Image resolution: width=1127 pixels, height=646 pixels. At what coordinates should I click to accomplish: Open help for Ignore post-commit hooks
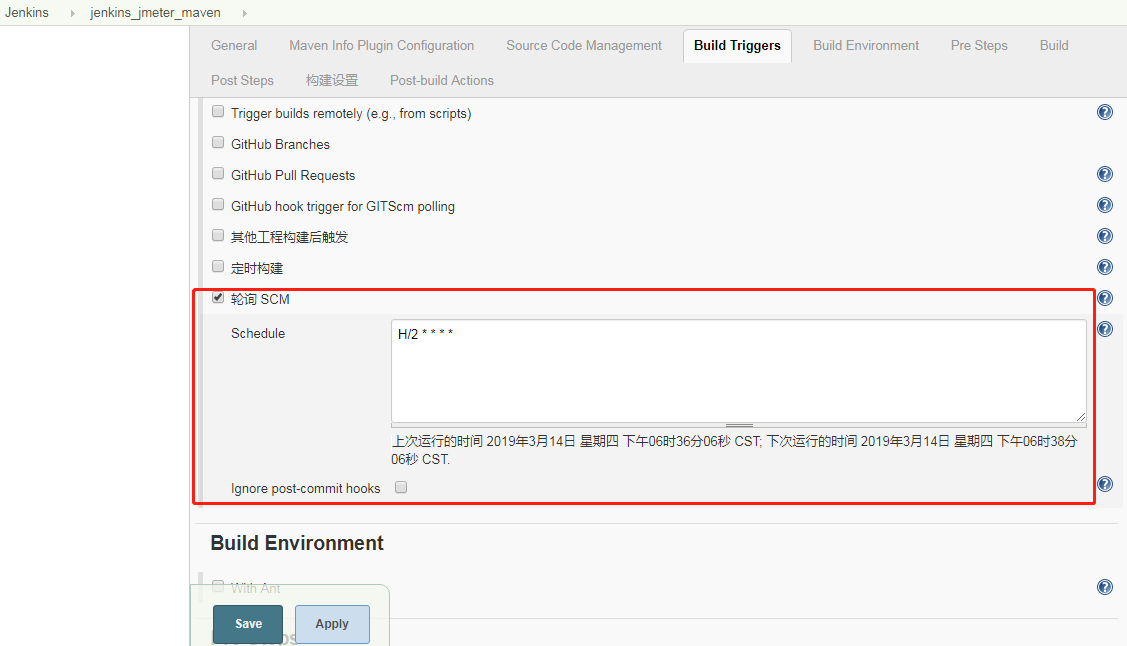click(x=1104, y=483)
